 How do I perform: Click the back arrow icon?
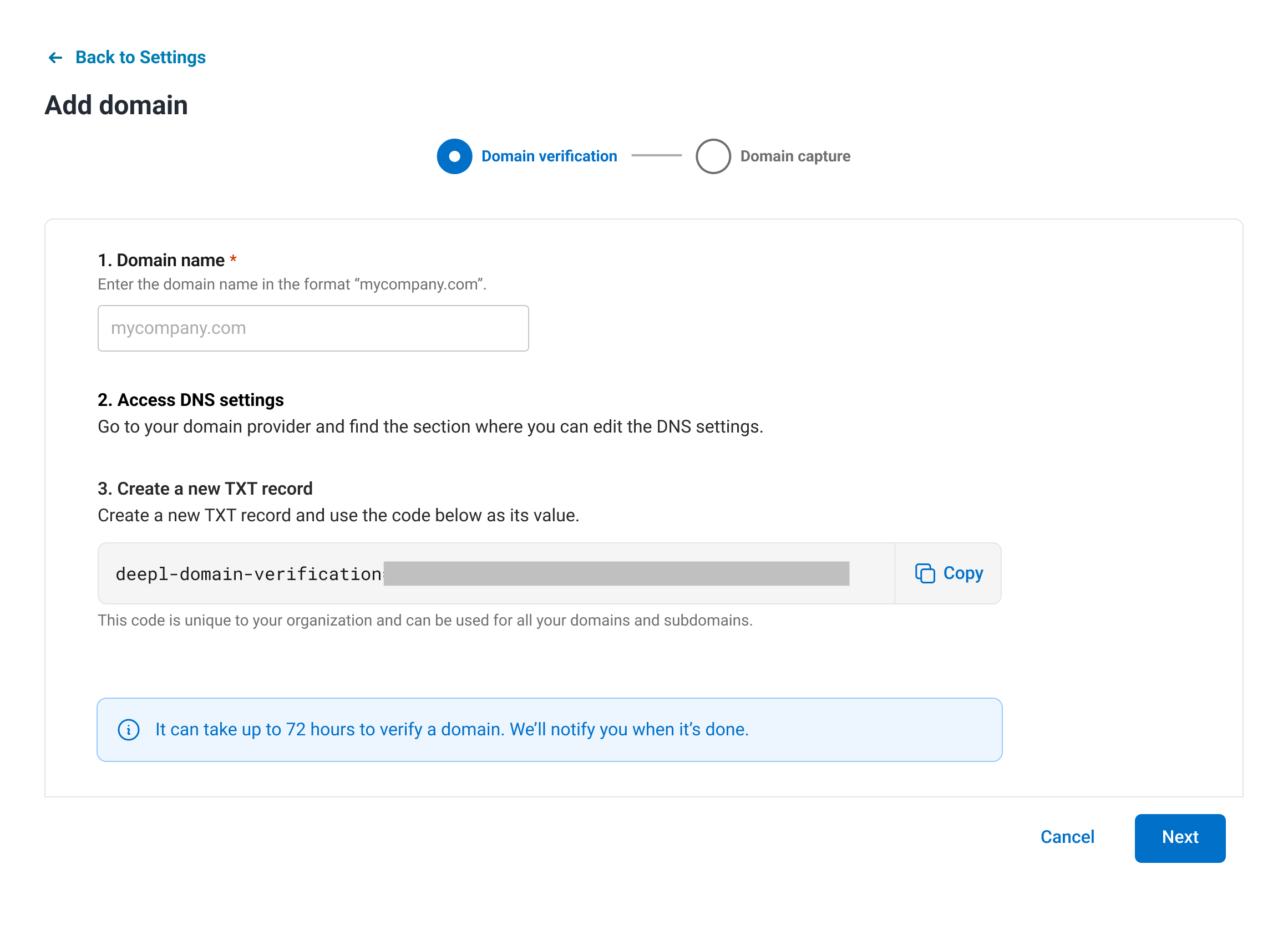[55, 58]
